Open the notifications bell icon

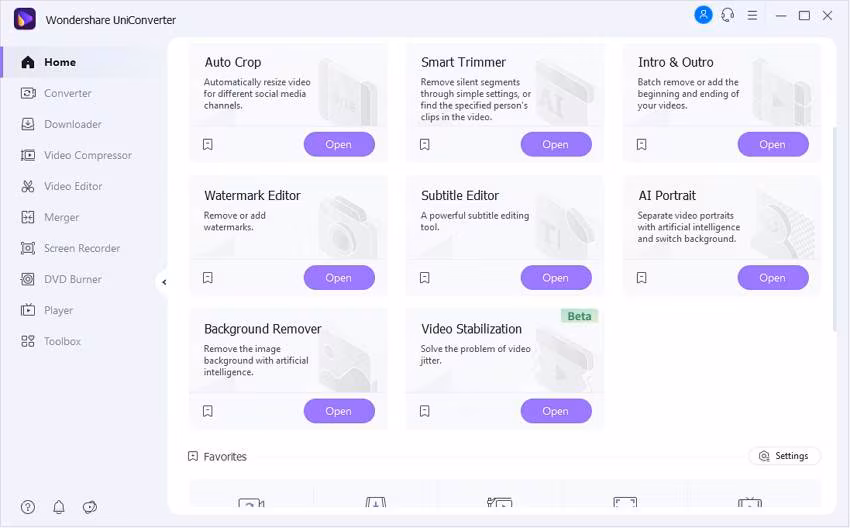click(x=59, y=507)
